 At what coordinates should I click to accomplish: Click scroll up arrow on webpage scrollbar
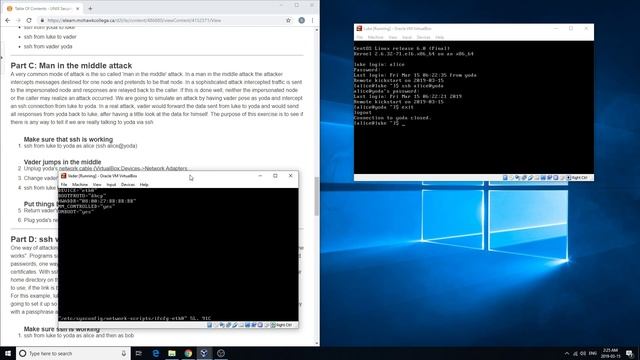point(317,29)
